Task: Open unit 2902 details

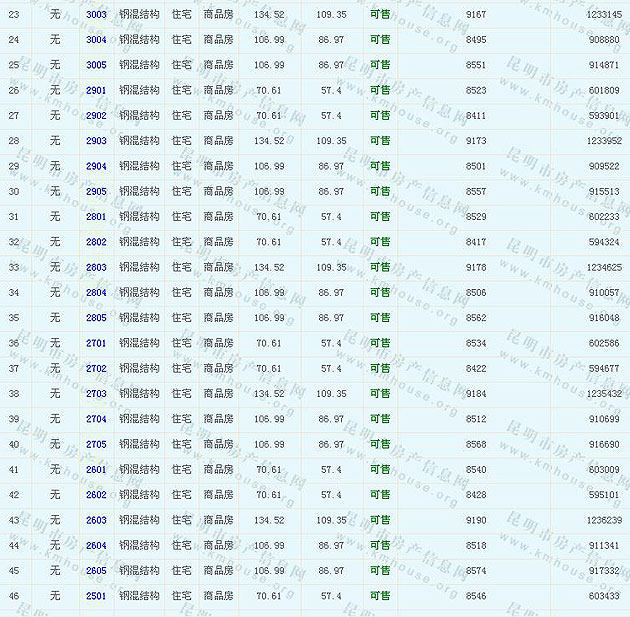Action: pyautogui.click(x=96, y=116)
